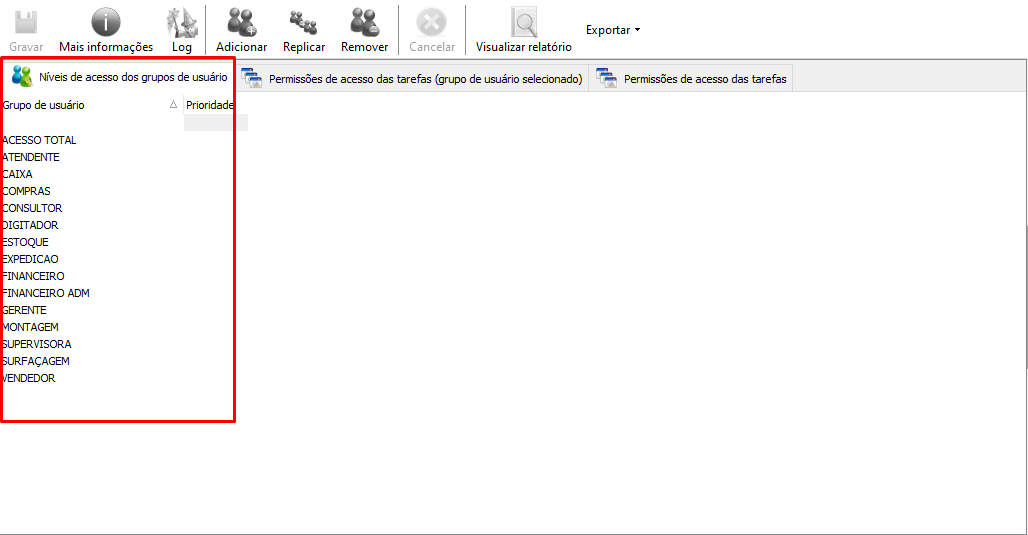Click Adicionar user group icon

pos(241,22)
